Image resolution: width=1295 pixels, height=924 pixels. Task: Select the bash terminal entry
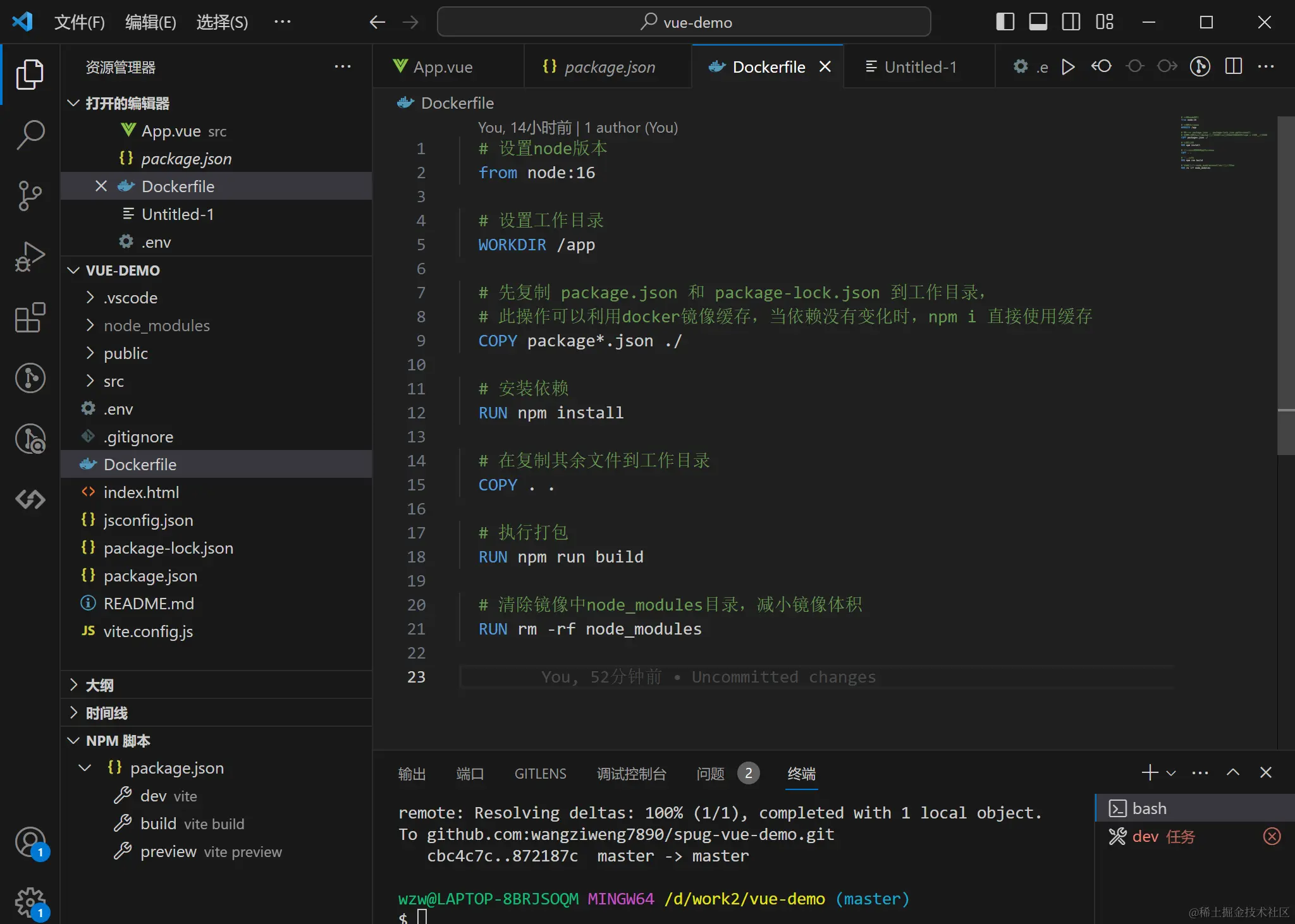(x=1149, y=808)
